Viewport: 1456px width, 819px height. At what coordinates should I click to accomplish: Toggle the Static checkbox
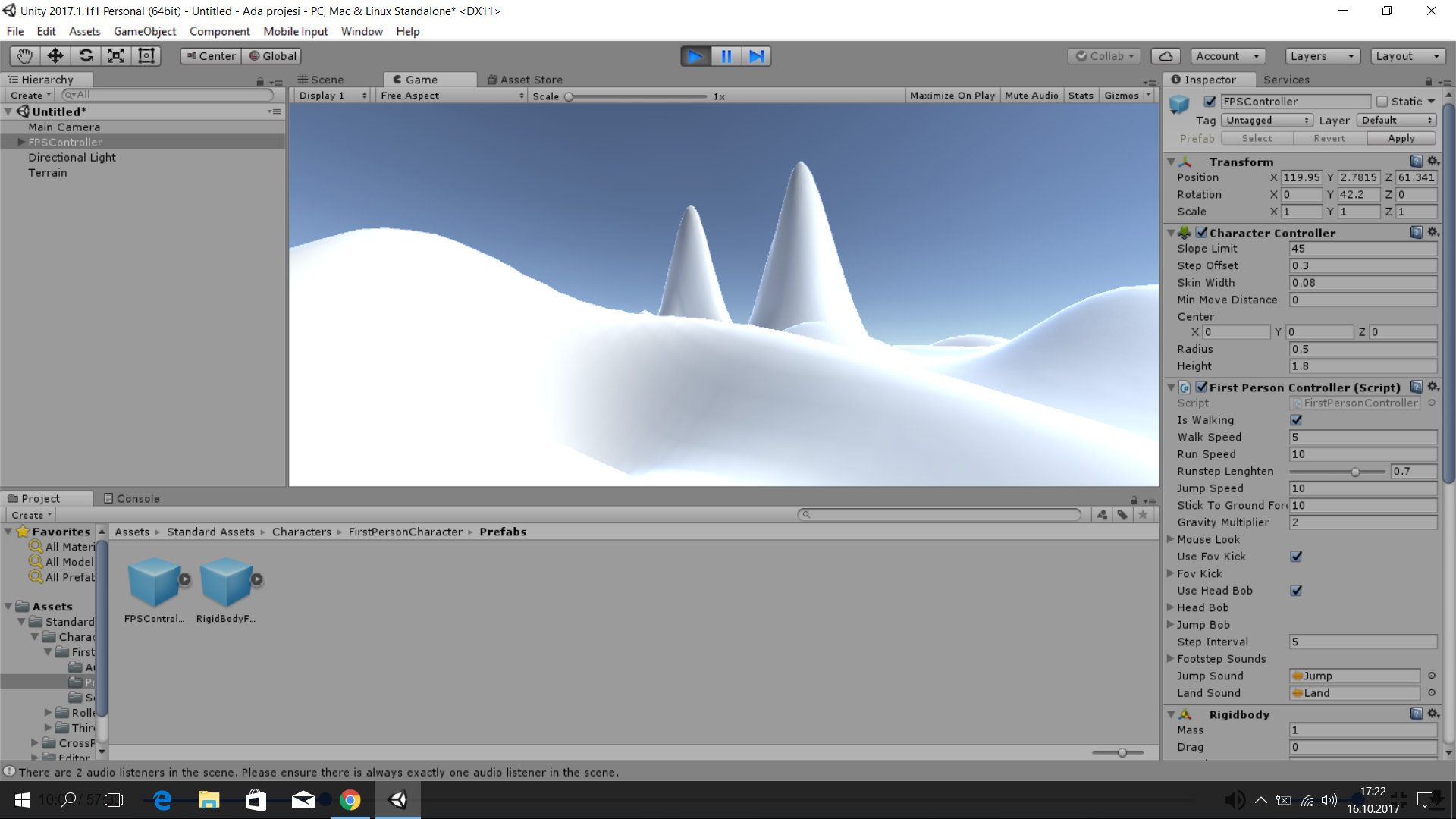[1382, 102]
